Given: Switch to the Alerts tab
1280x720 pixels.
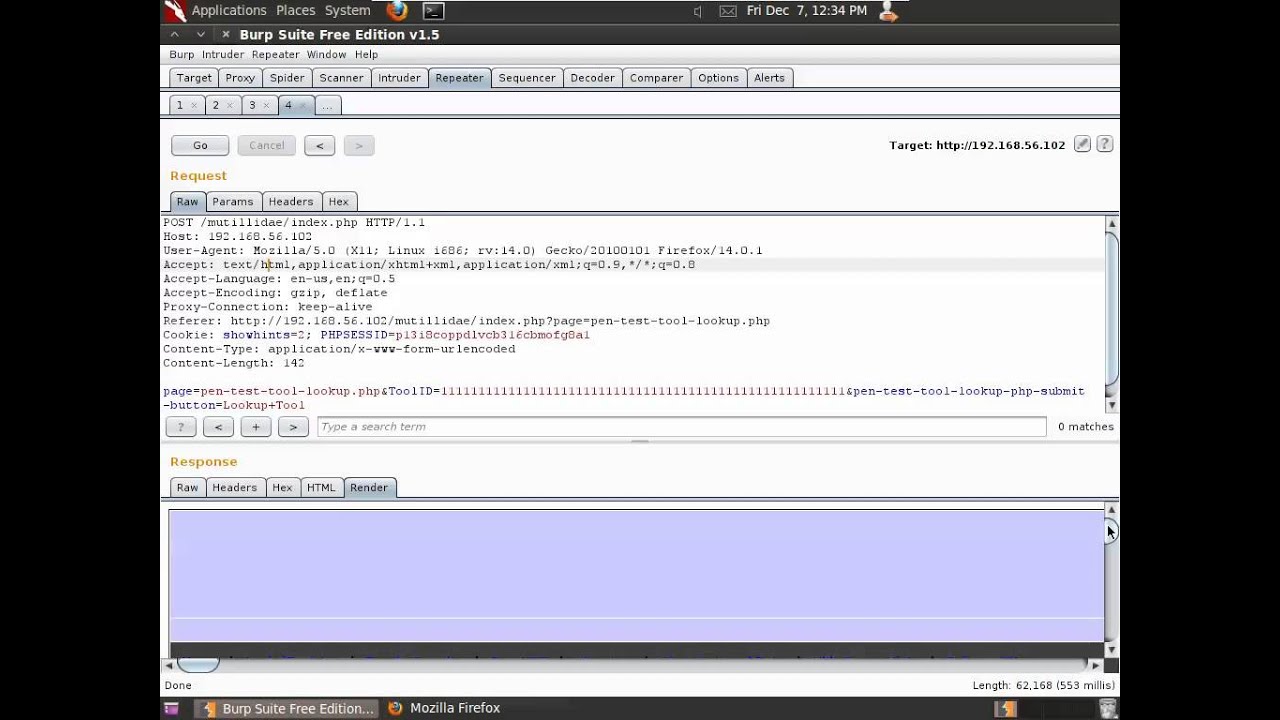Looking at the screenshot, I should click(x=769, y=78).
